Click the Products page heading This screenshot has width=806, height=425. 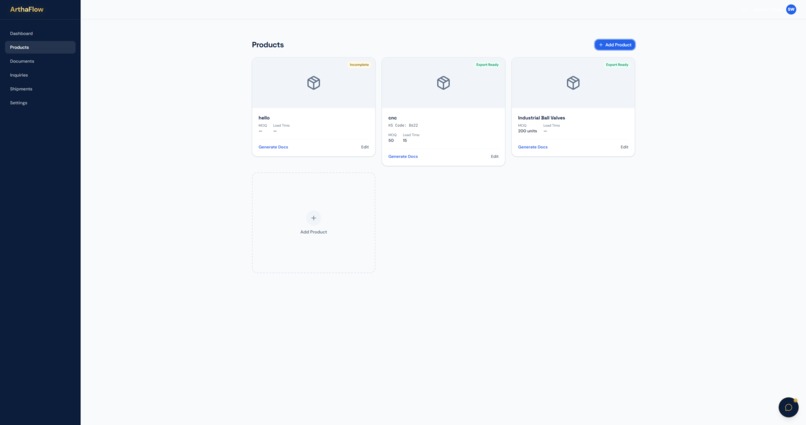[x=268, y=45]
